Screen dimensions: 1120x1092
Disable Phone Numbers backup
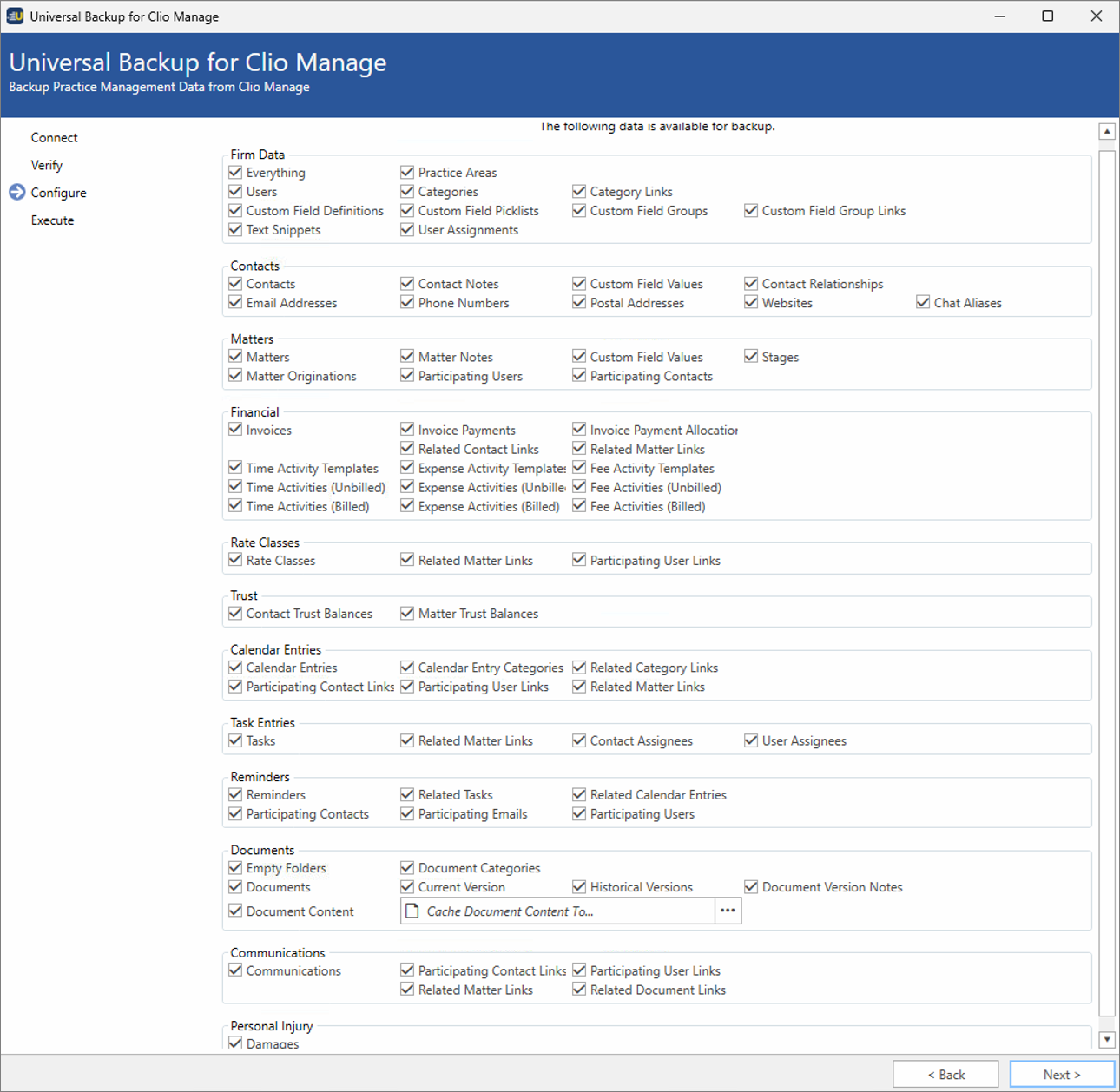click(x=407, y=302)
